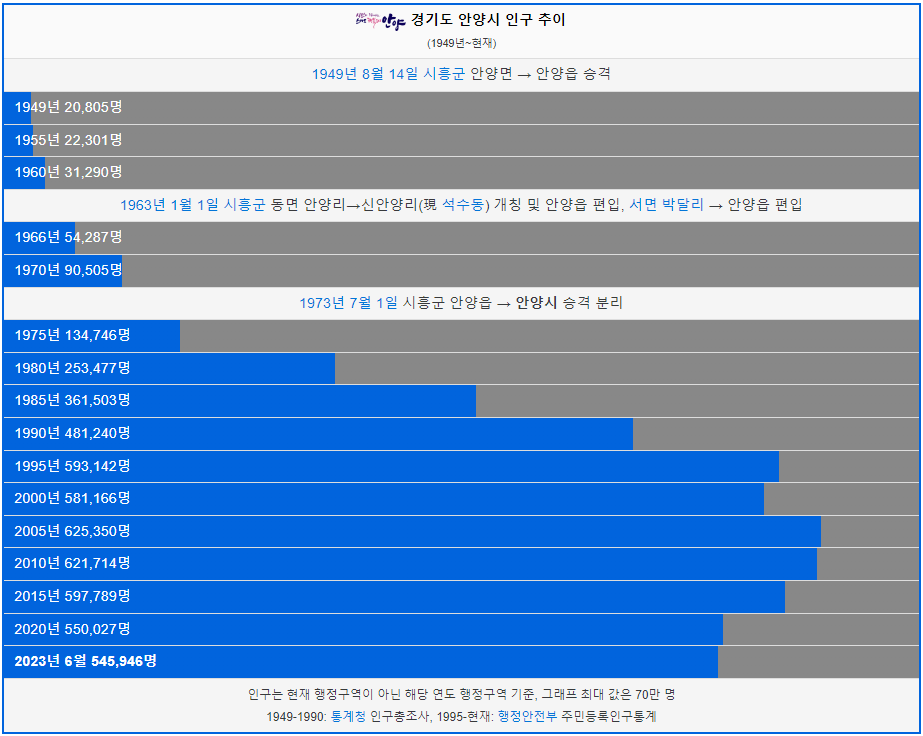Image resolution: width=923 pixels, height=736 pixels.
Task: Click the 주민등록인구통계 footnote text
Action: pyautogui.click(x=609, y=717)
